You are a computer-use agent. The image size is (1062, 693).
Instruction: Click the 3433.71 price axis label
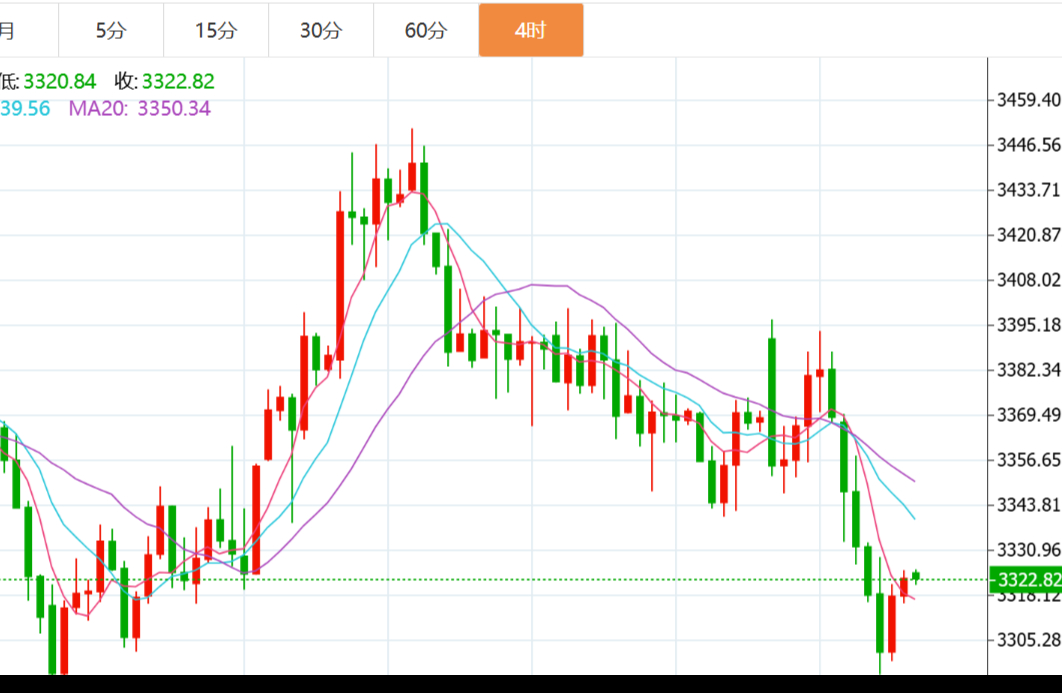tap(1029, 190)
